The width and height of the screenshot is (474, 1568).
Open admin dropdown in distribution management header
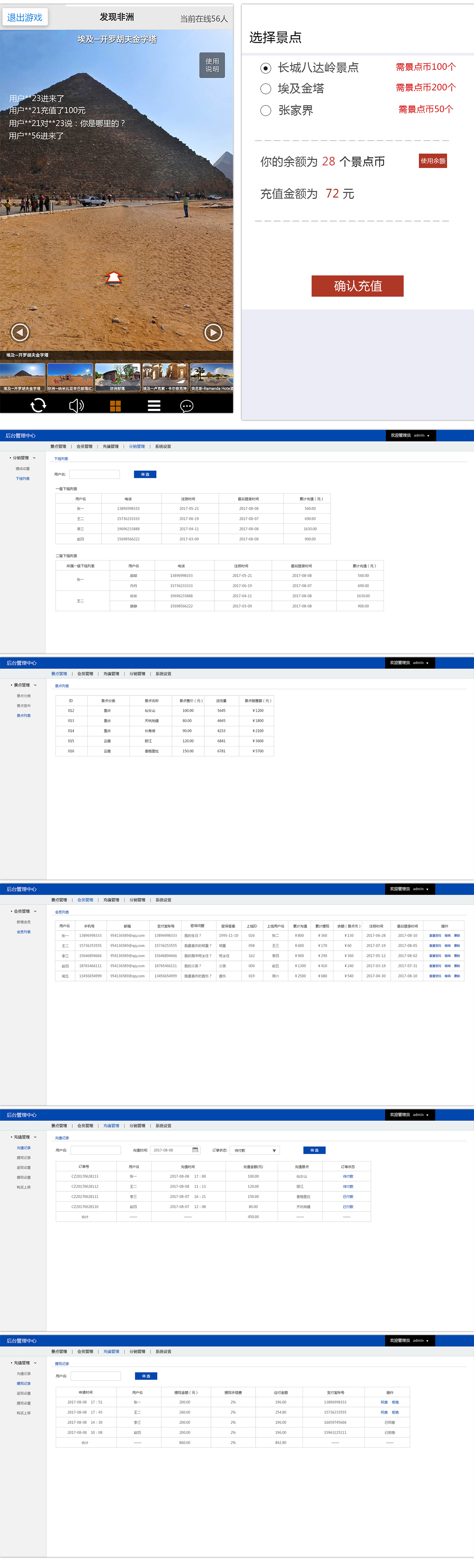(428, 436)
